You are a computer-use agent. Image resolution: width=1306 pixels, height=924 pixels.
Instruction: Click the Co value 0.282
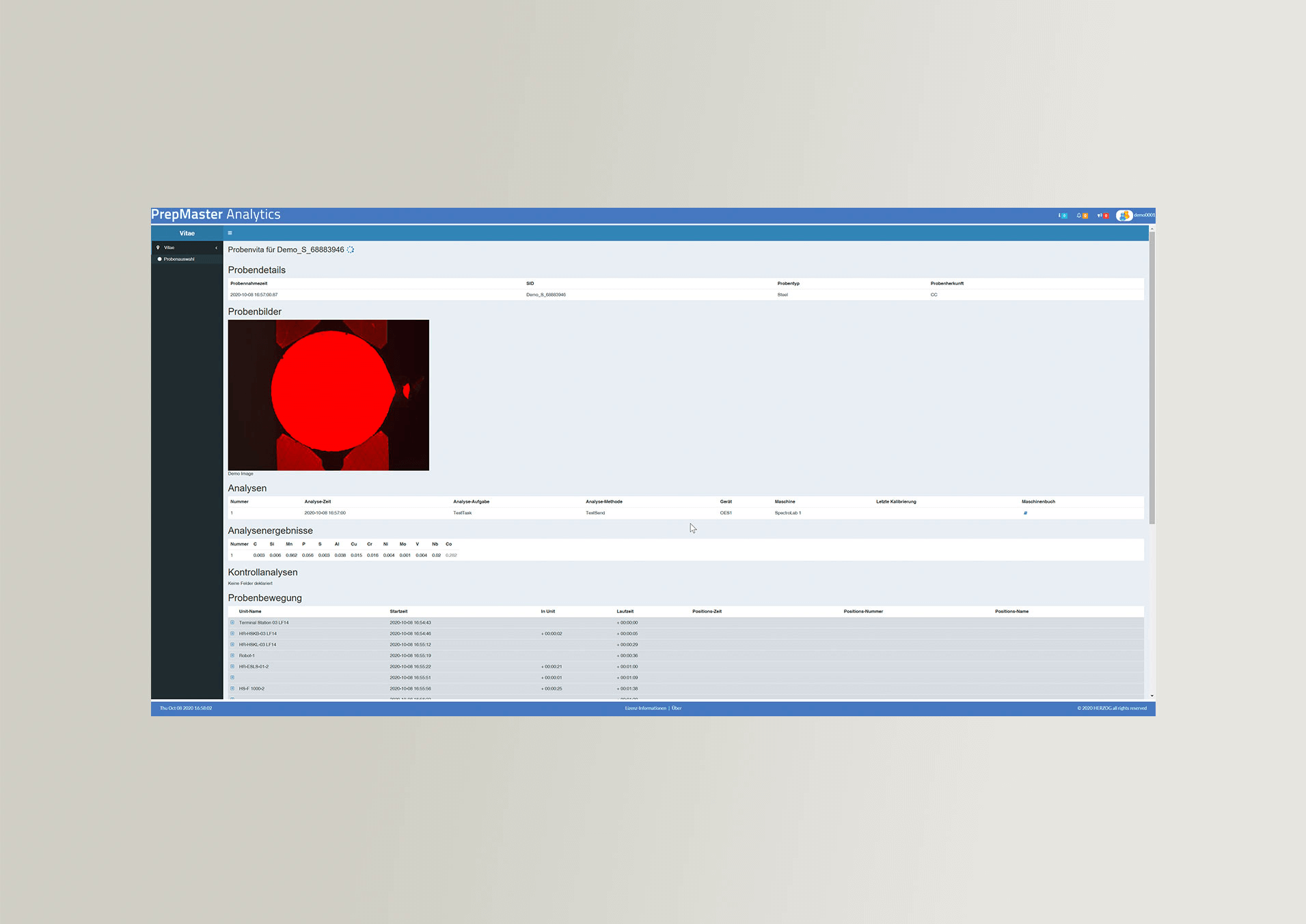point(451,555)
